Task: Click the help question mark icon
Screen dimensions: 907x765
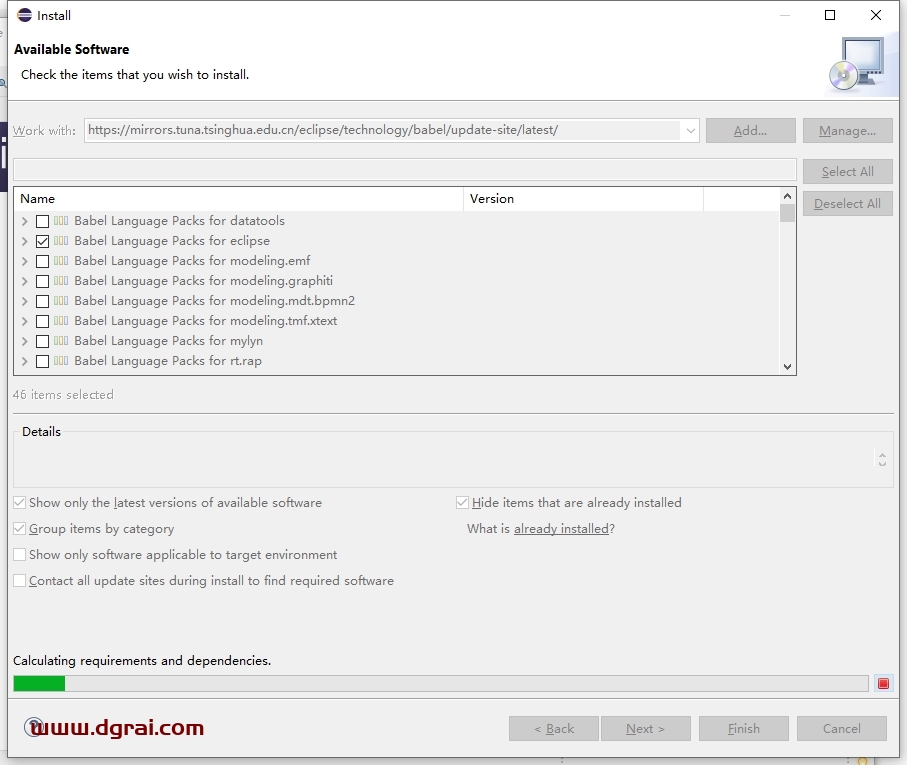Action: (33, 727)
